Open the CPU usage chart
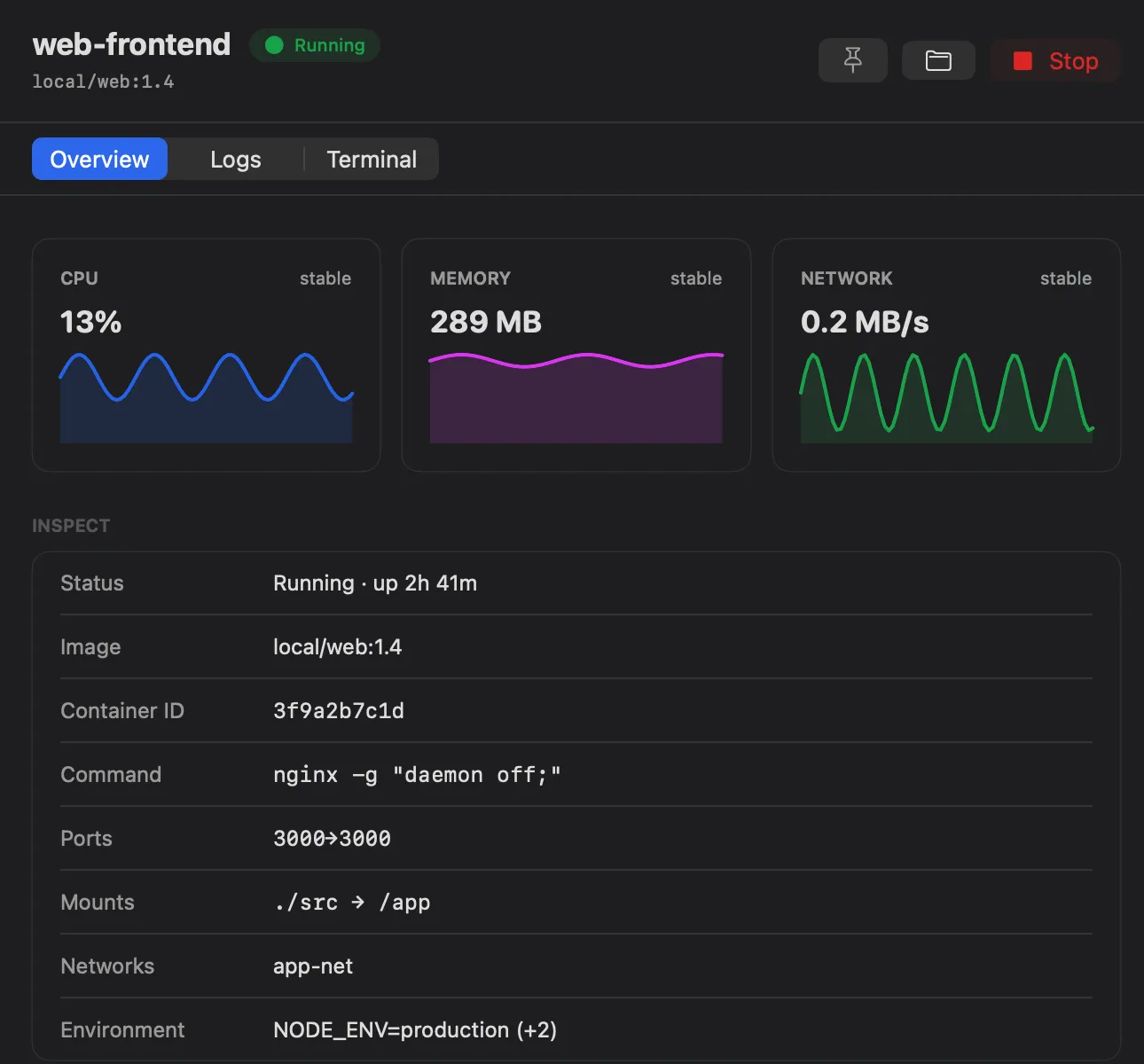This screenshot has width=1144, height=1064. (207, 398)
